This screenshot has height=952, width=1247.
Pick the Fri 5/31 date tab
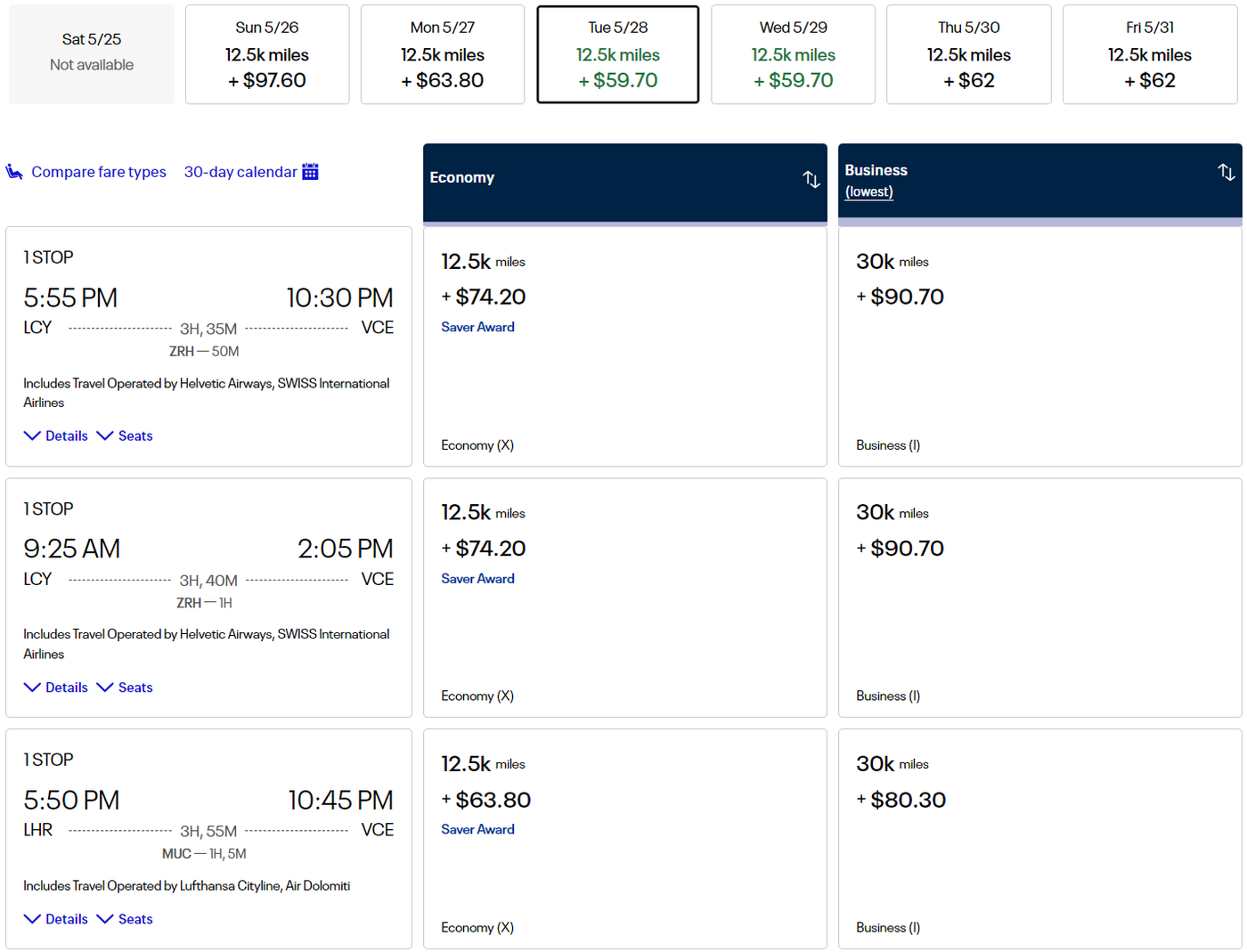1149,54
